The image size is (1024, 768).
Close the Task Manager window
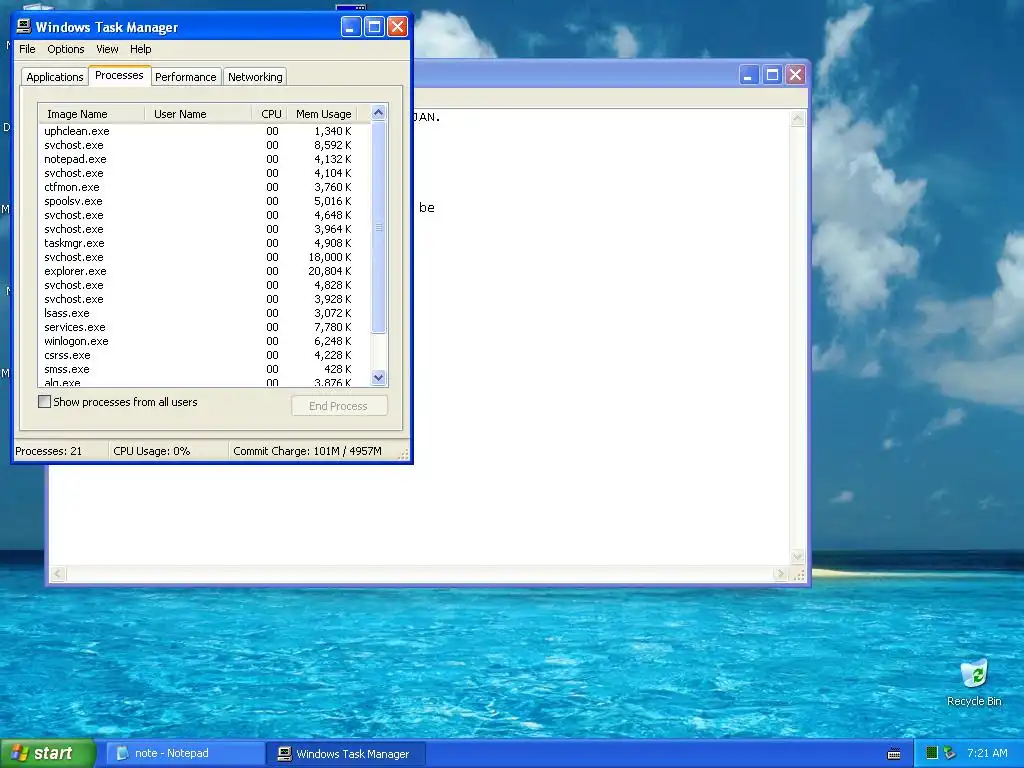(397, 27)
